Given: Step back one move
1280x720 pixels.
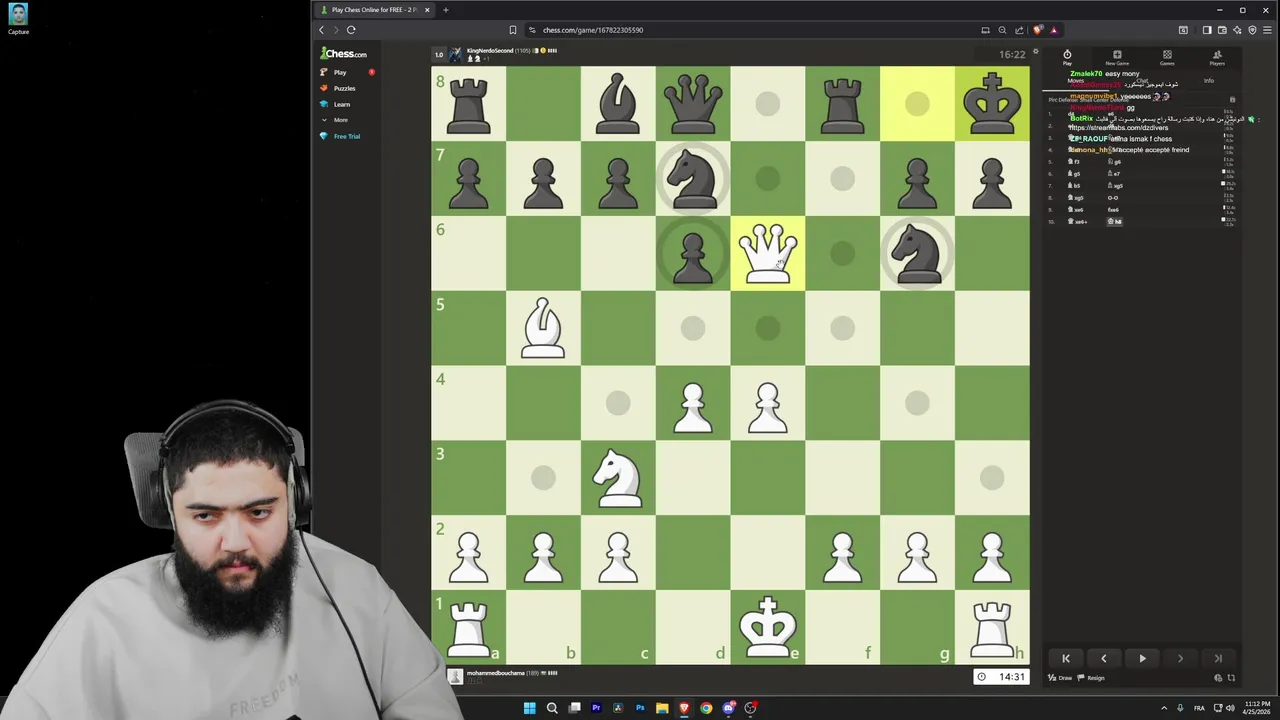Looking at the screenshot, I should (x=1104, y=658).
